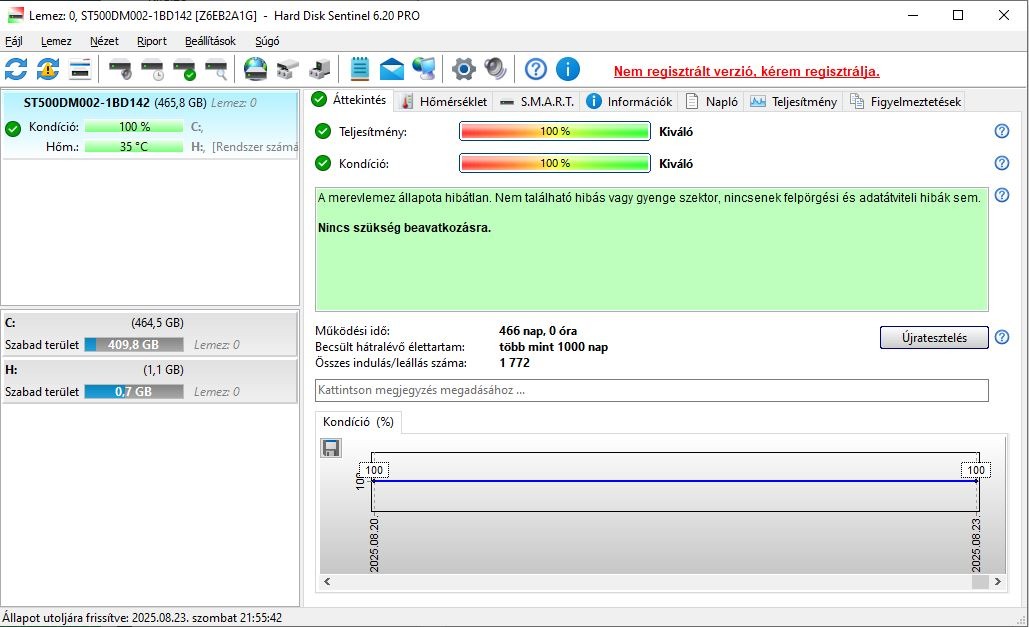
Task: Click the refresh icon with warning triangle
Action: pos(48,69)
